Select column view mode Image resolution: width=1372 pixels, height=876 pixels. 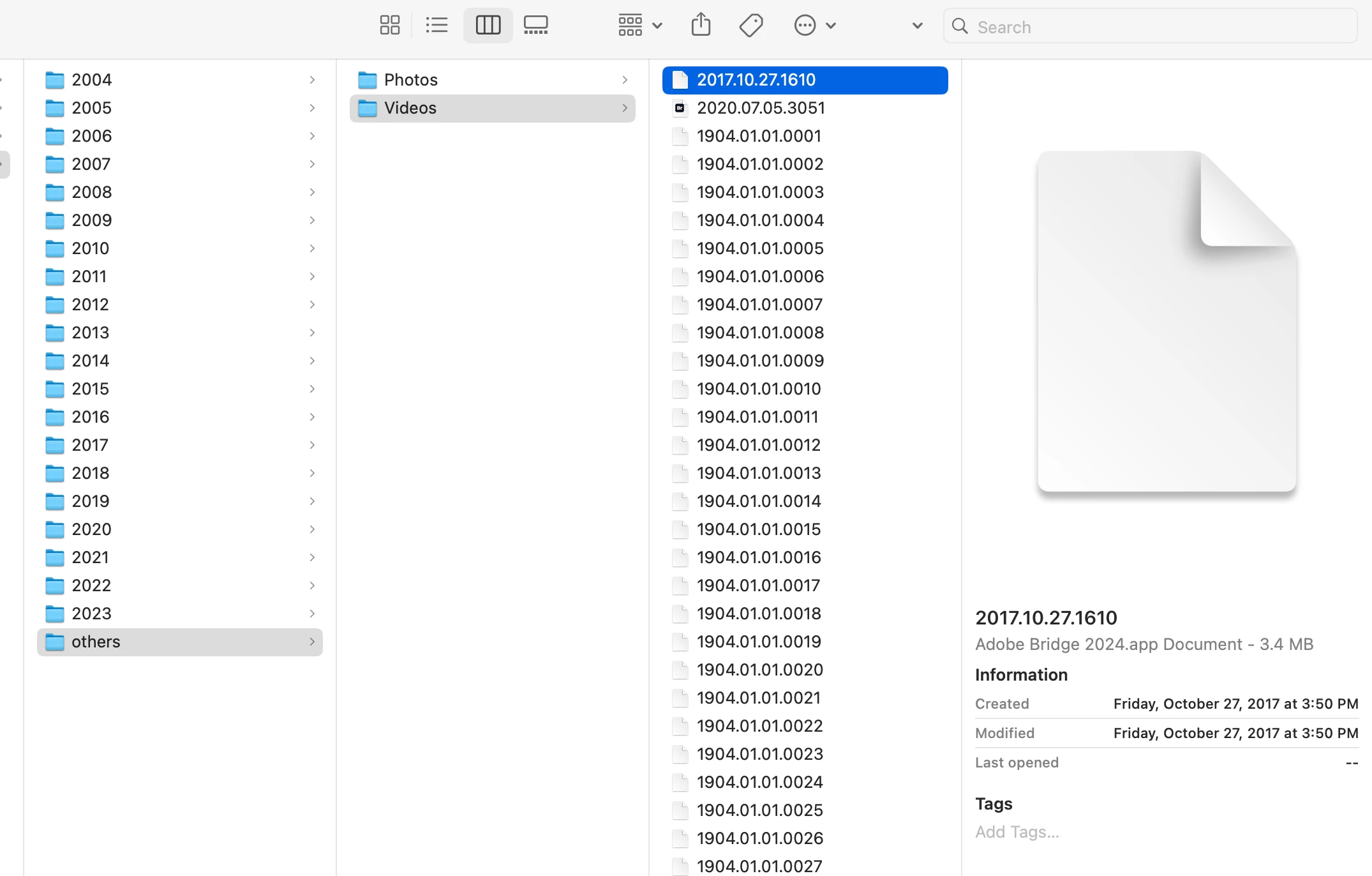click(x=488, y=26)
